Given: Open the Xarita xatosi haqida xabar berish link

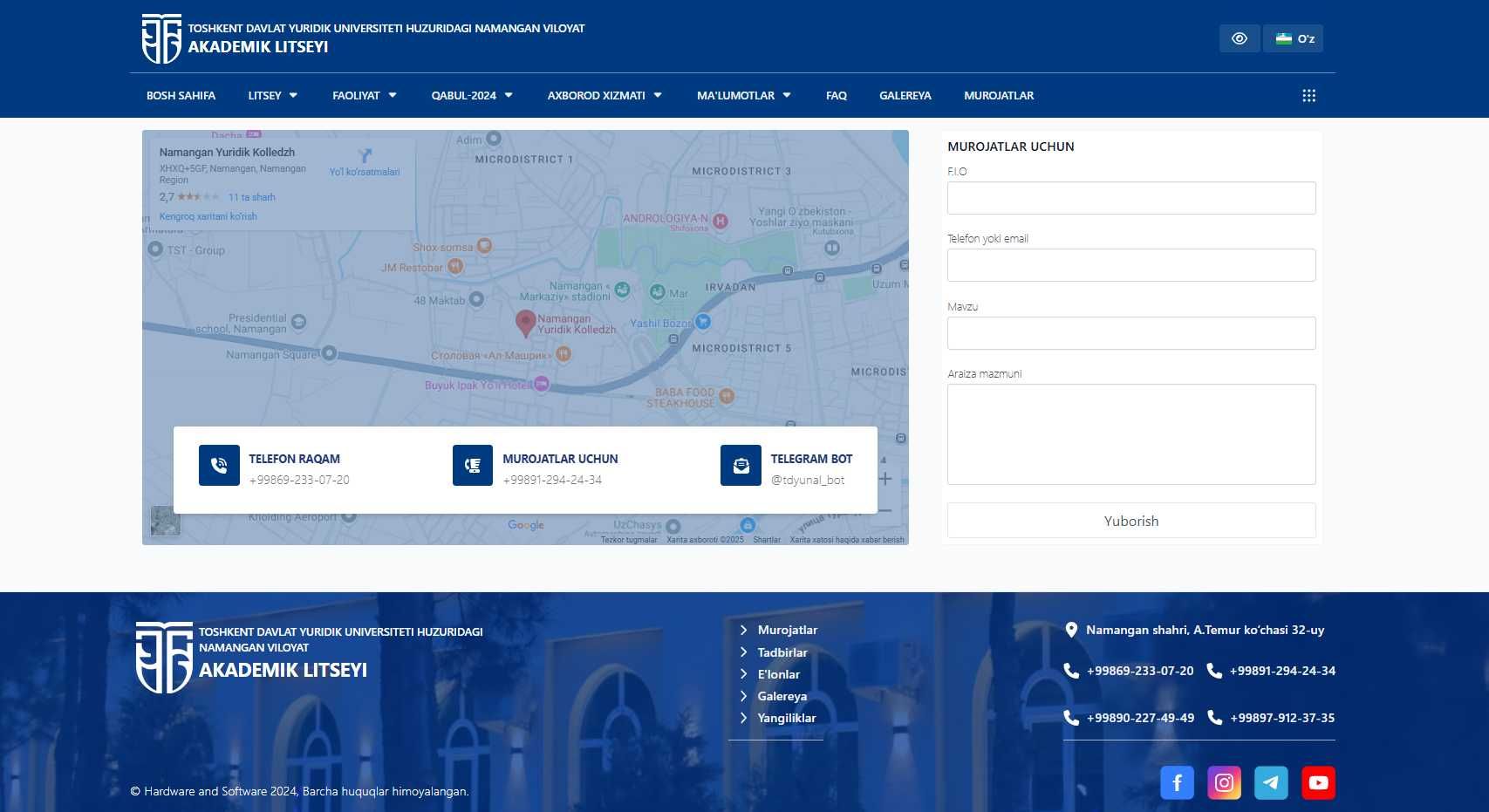Looking at the screenshot, I should point(847,540).
